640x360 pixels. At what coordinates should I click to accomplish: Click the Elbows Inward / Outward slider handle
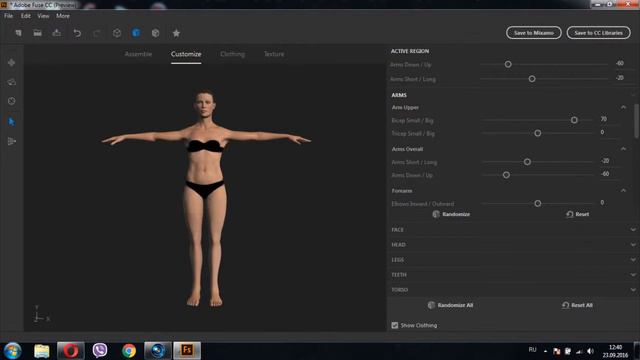(538, 203)
